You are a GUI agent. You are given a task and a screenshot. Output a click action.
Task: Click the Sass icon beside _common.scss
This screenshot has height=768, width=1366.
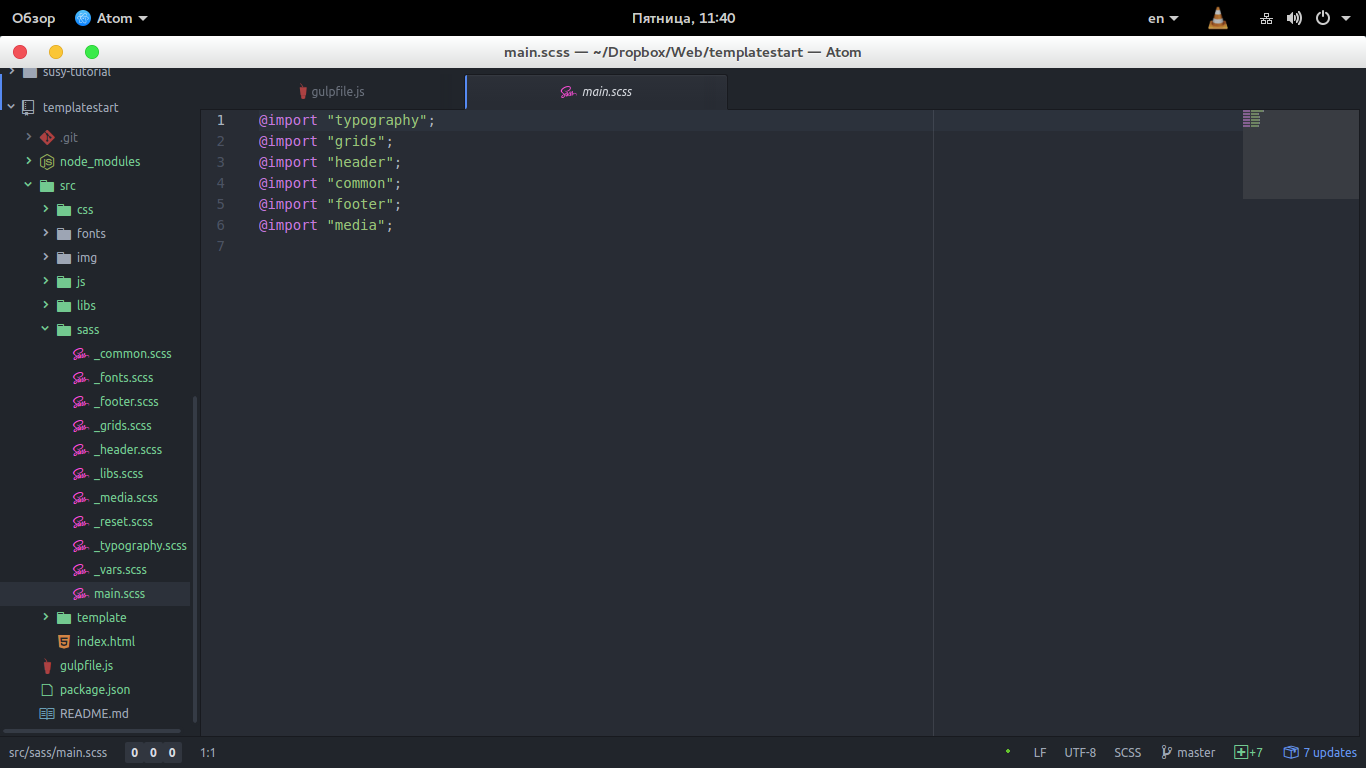(x=80, y=354)
